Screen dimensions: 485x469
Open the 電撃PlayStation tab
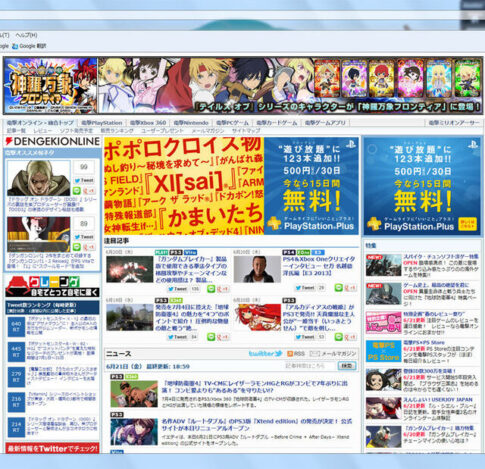tap(102, 123)
